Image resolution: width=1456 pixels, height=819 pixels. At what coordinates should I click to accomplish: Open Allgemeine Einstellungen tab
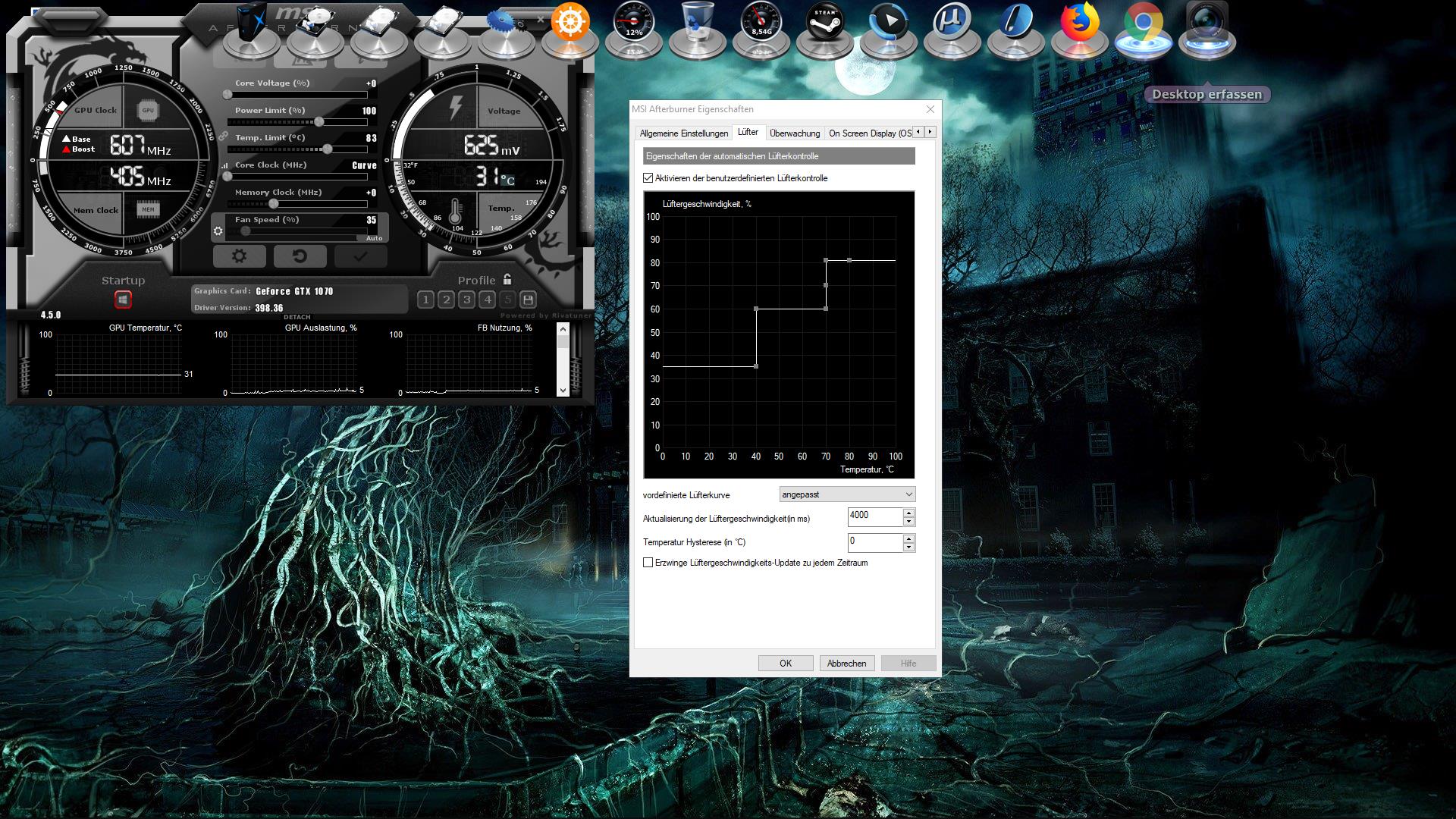coord(683,133)
